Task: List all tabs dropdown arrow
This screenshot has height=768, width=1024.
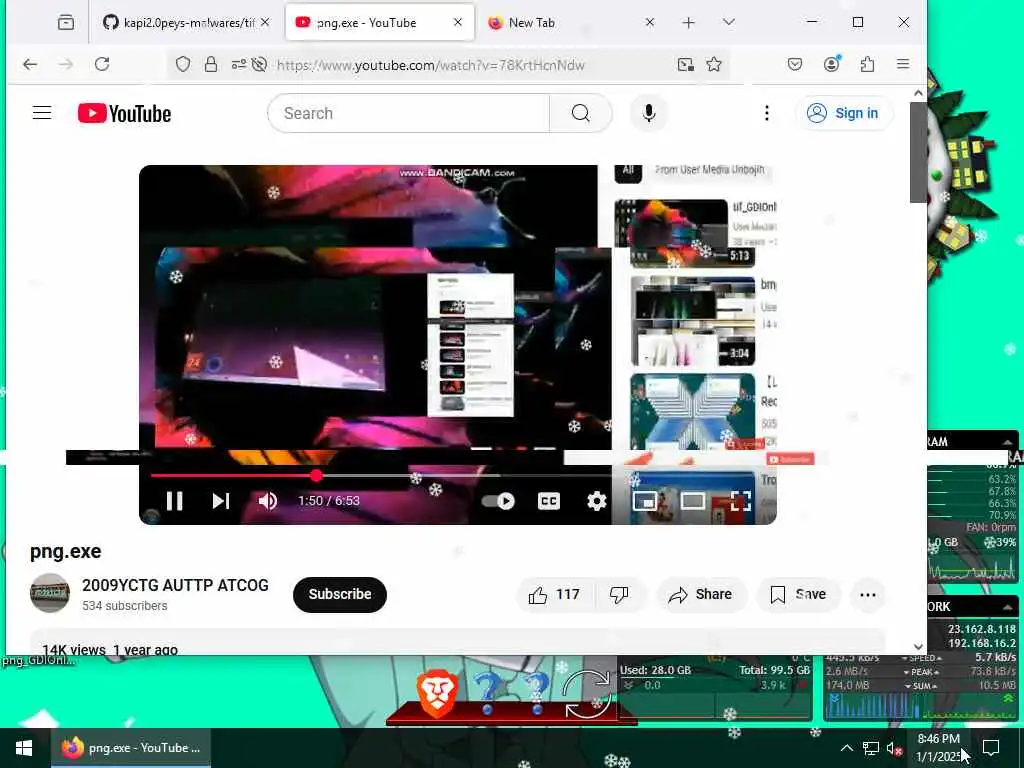Action: [729, 22]
